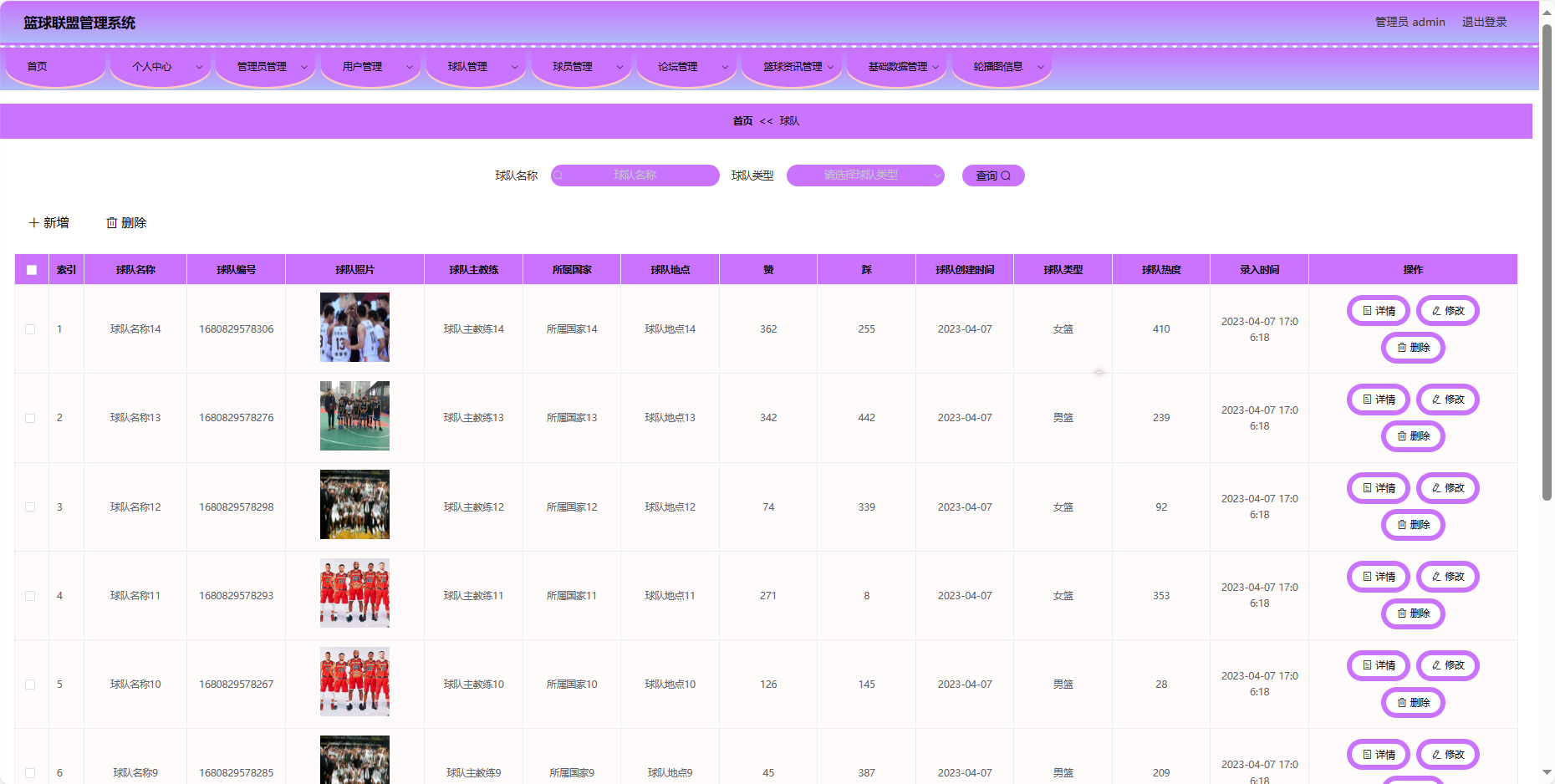Click the 球队编号 column header
The image size is (1555, 784).
[237, 270]
